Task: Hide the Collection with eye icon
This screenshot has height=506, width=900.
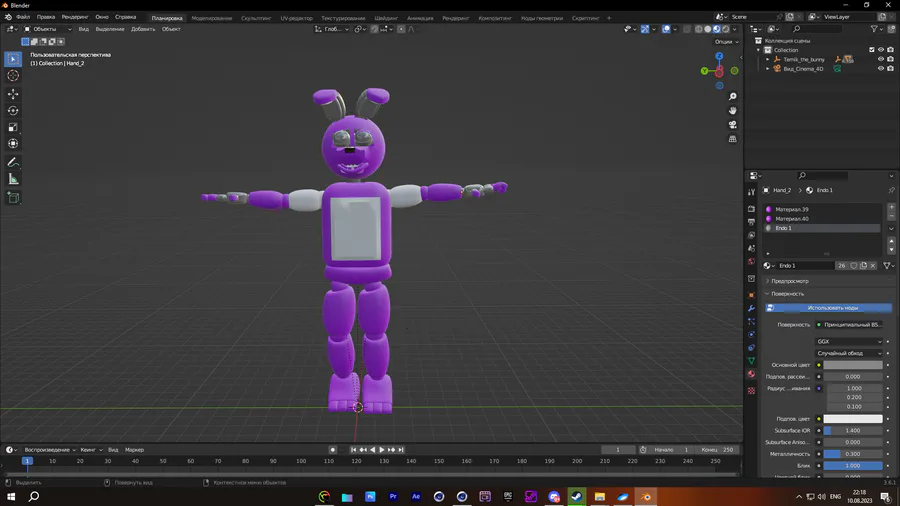Action: (881, 50)
